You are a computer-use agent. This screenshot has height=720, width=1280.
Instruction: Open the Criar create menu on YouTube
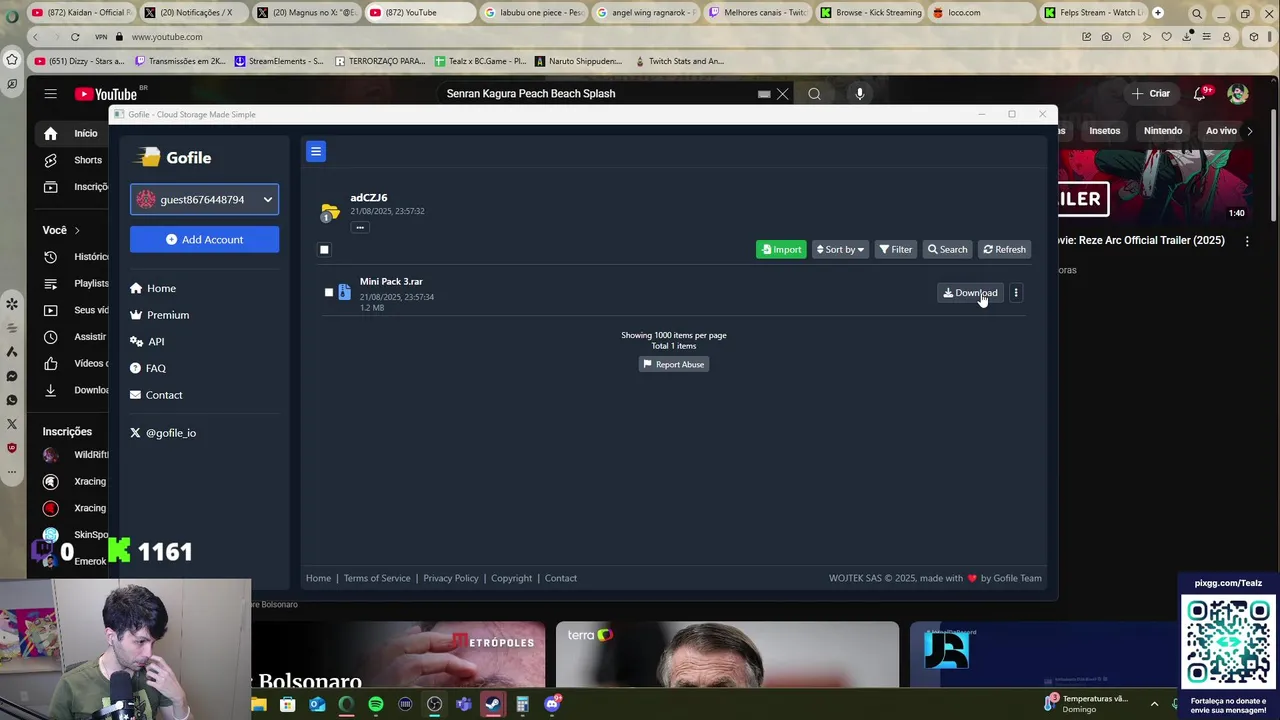(1150, 94)
